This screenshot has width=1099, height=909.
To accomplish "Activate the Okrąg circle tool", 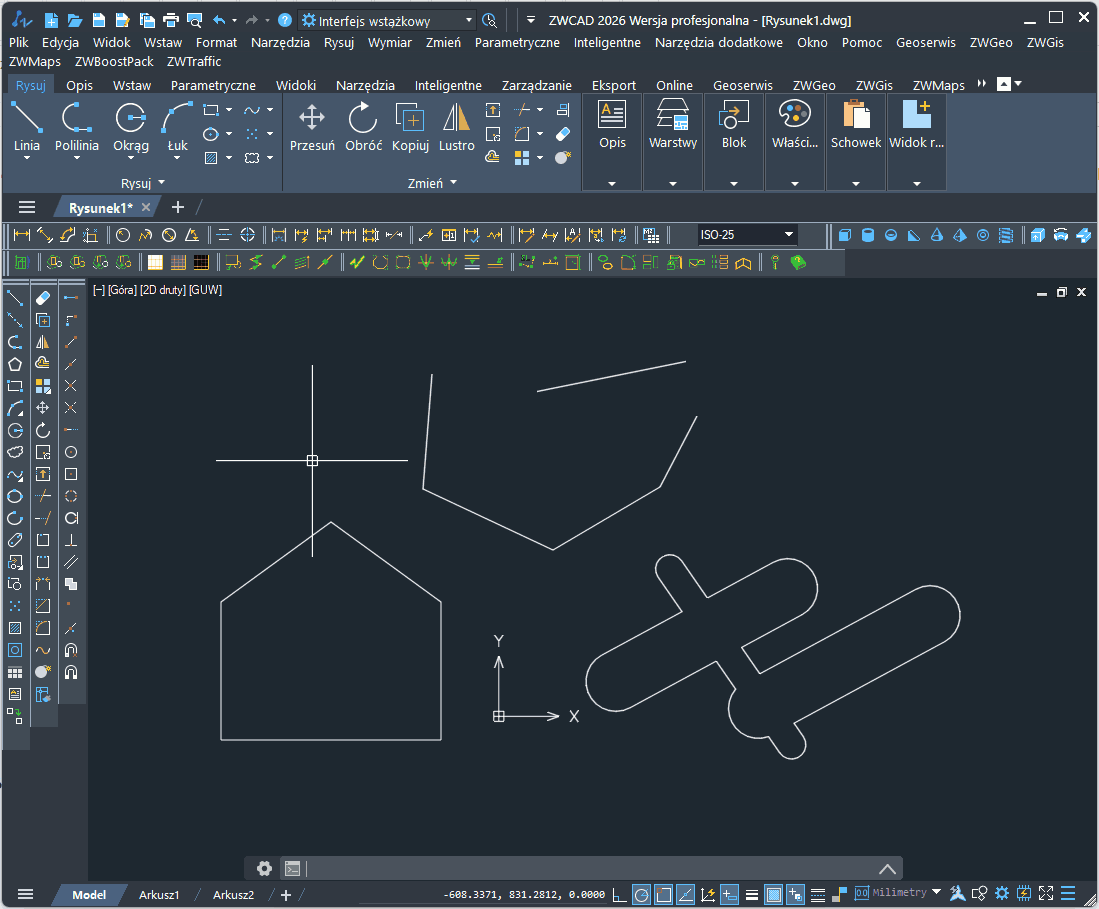I will coord(130,127).
